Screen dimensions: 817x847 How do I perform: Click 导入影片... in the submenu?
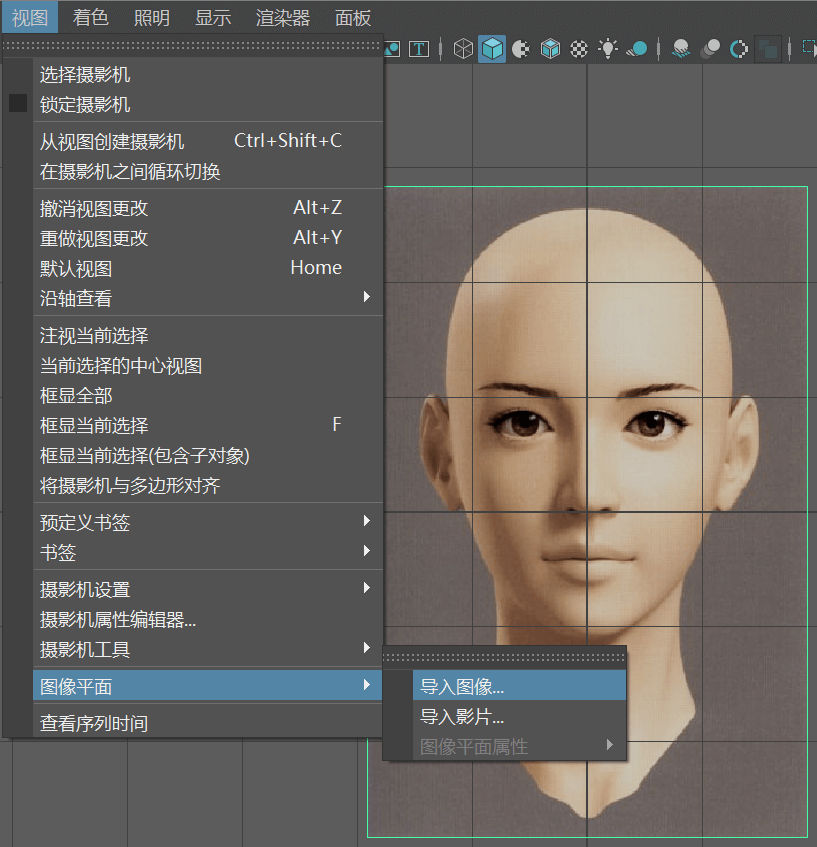[519, 716]
